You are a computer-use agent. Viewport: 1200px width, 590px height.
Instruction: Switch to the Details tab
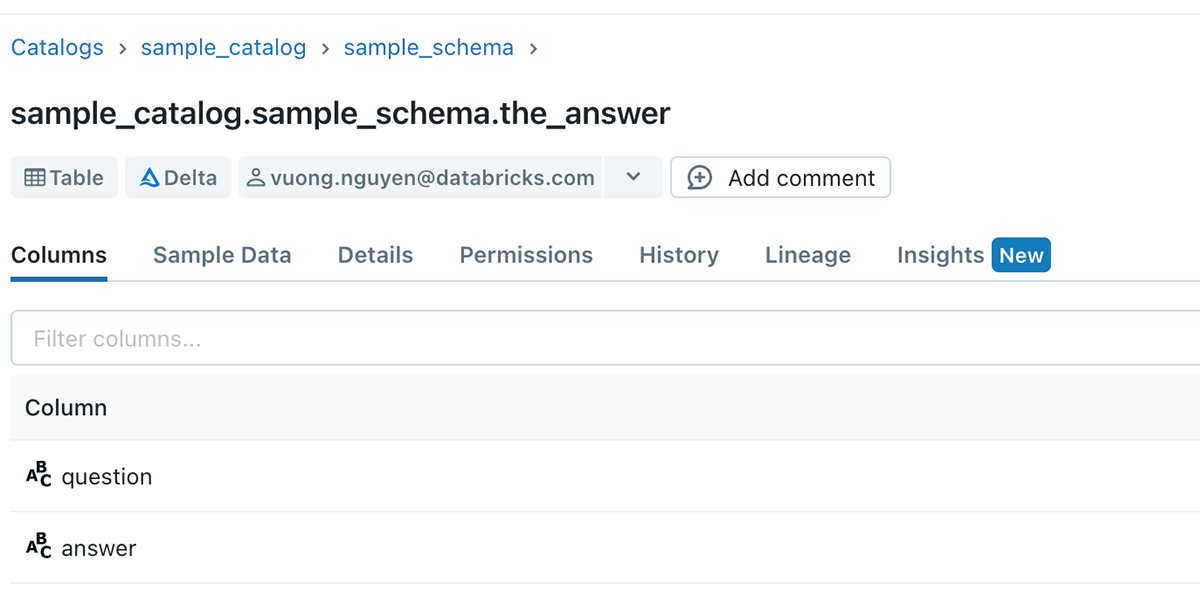(x=375, y=255)
